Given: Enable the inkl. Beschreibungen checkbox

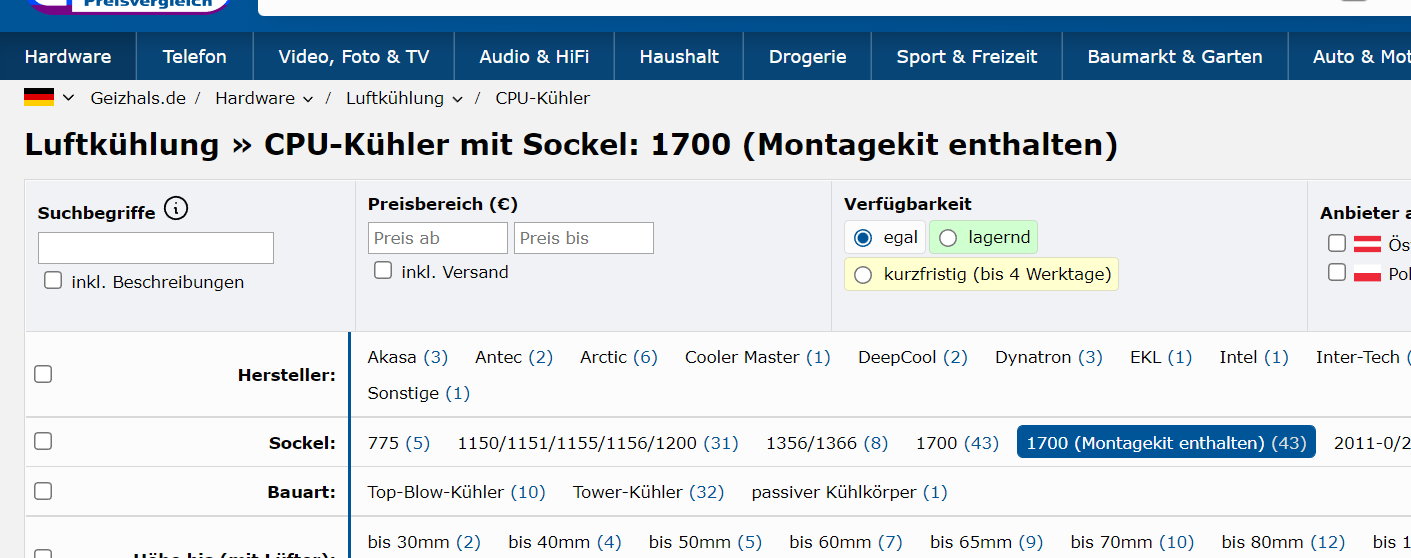Looking at the screenshot, I should pyautogui.click(x=53, y=281).
